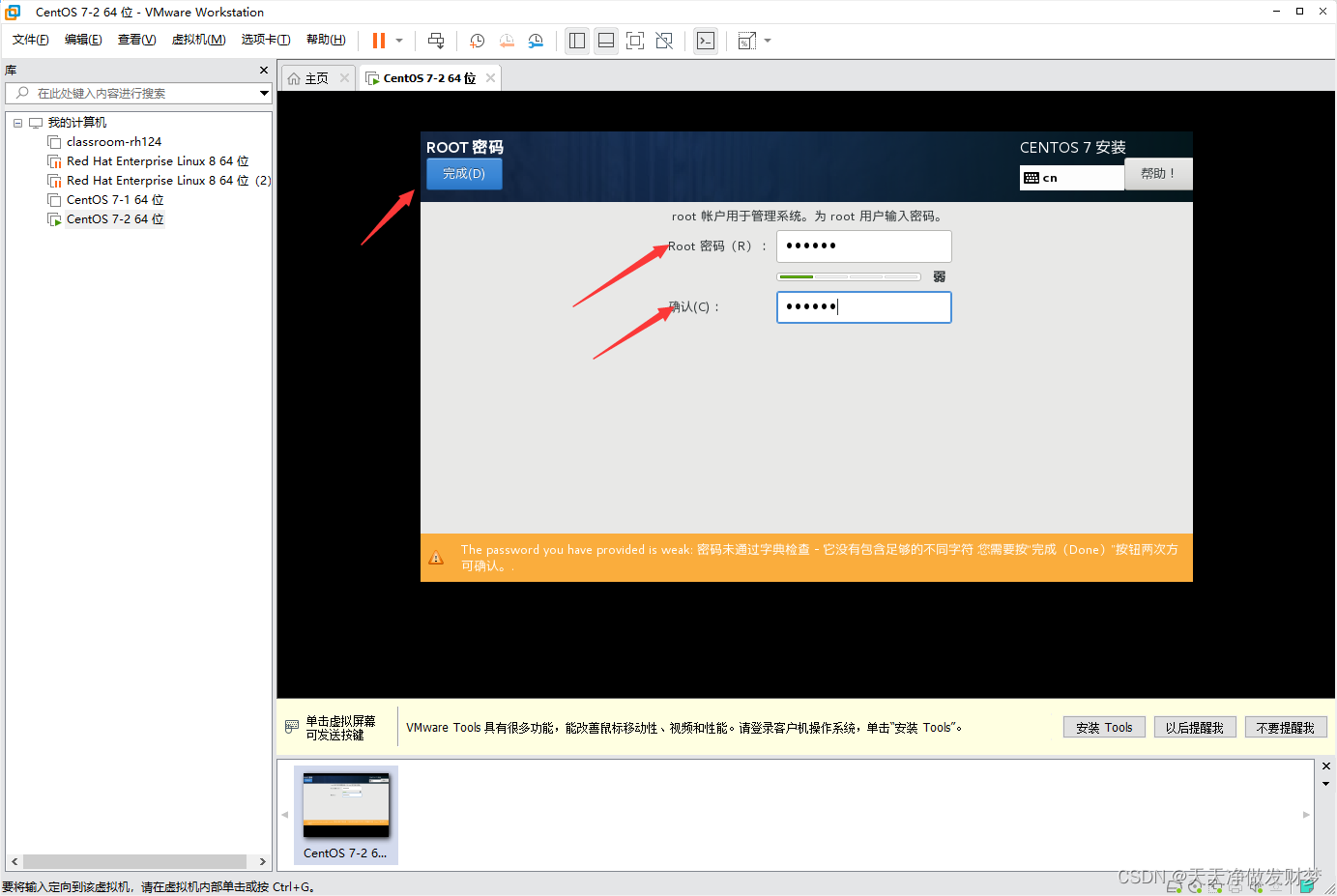Screen dimensions: 1337x896
Task: Select CentOS 7-1 64 位 in library
Action: point(115,200)
